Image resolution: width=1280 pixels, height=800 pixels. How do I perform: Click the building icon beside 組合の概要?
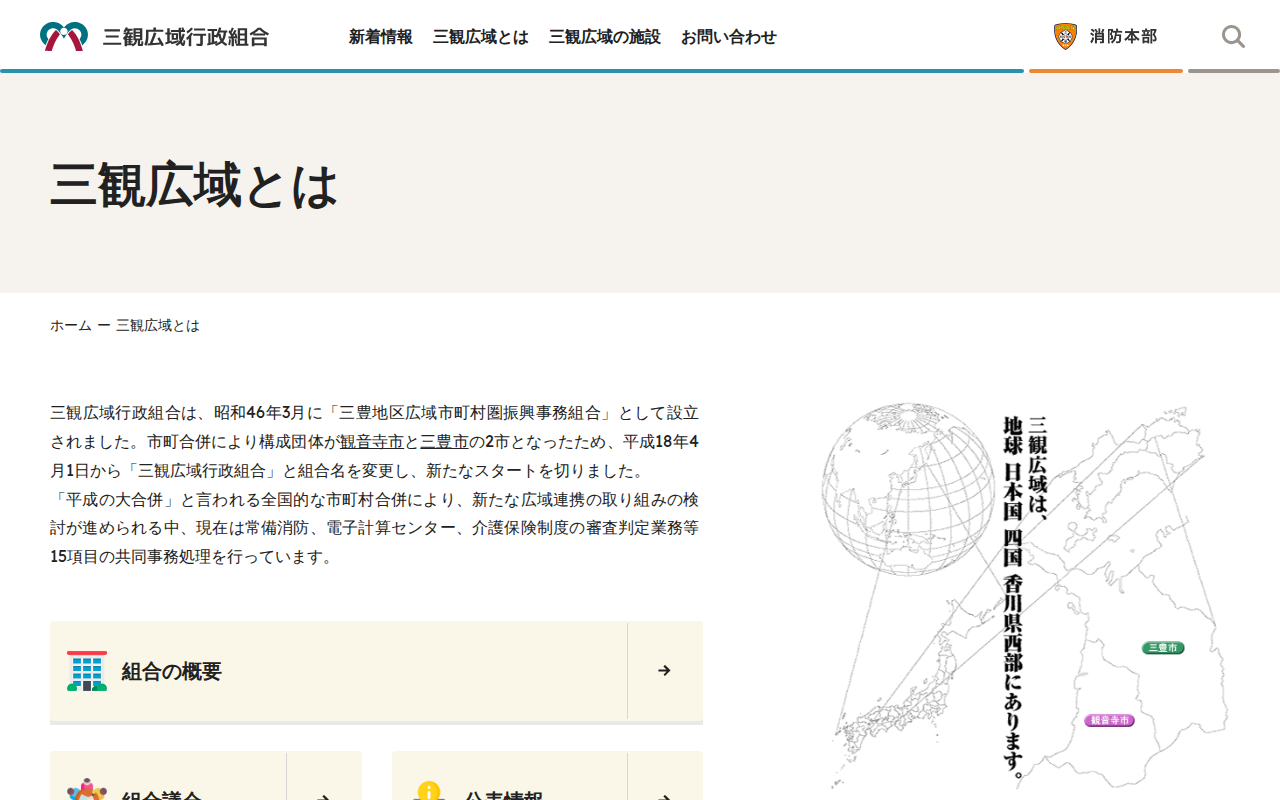click(x=87, y=671)
